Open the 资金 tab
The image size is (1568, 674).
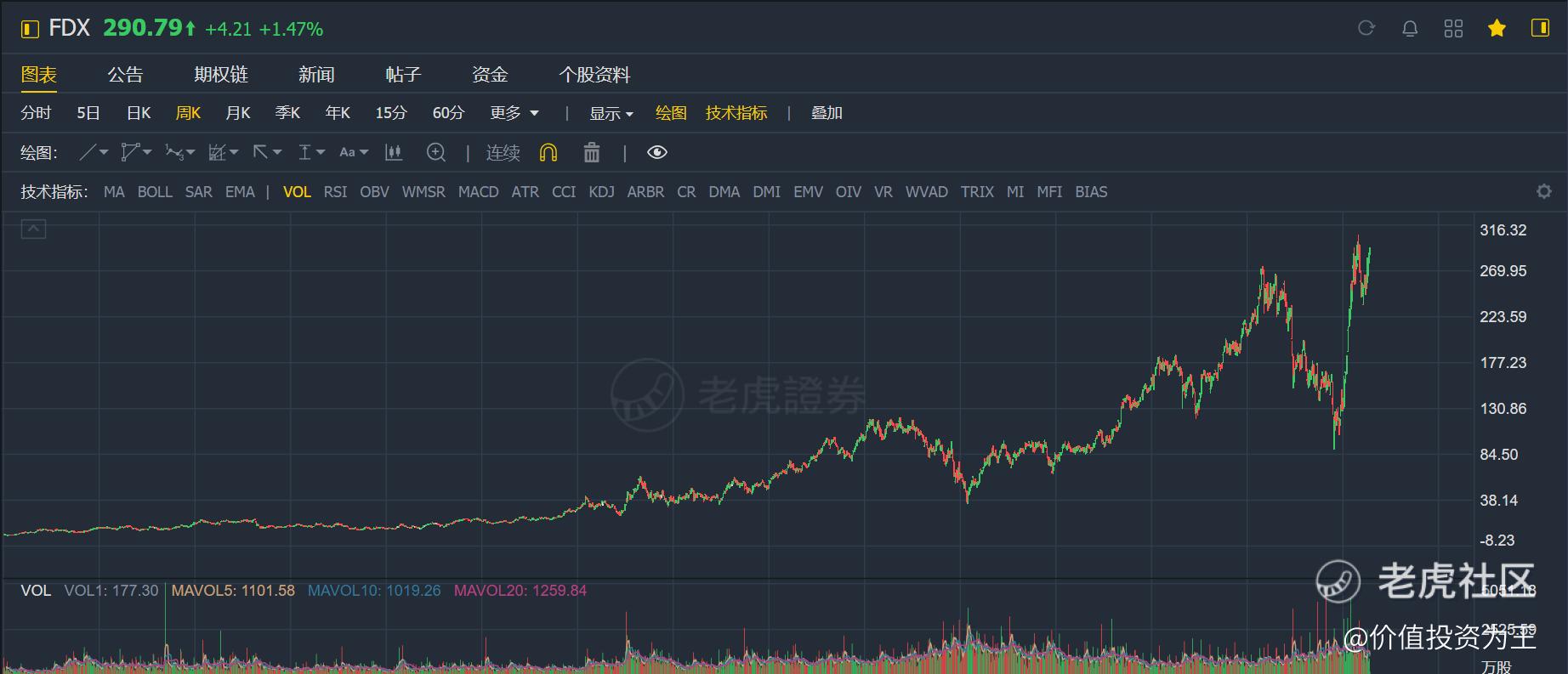[490, 75]
